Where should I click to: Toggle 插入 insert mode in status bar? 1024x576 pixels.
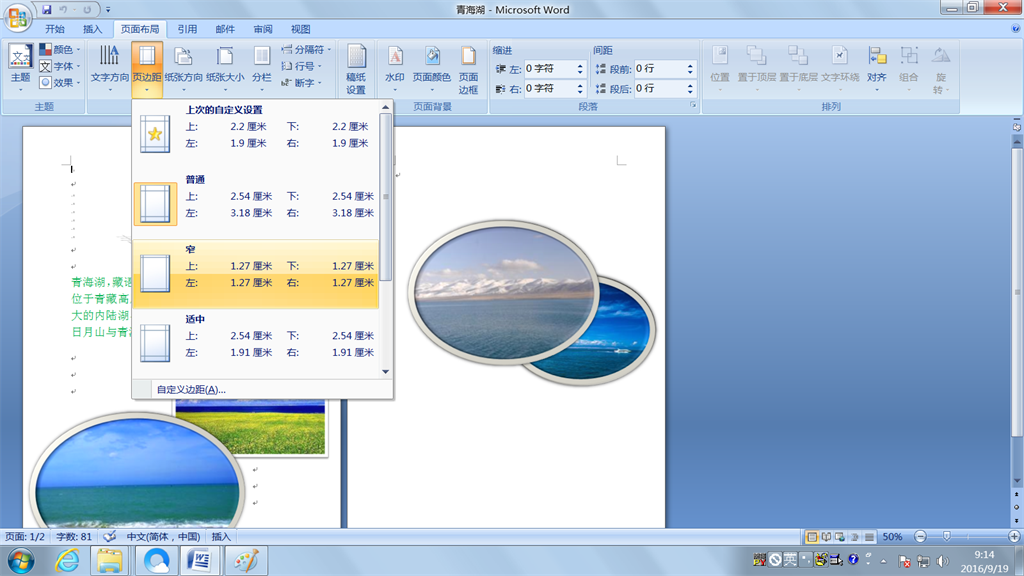tap(221, 537)
